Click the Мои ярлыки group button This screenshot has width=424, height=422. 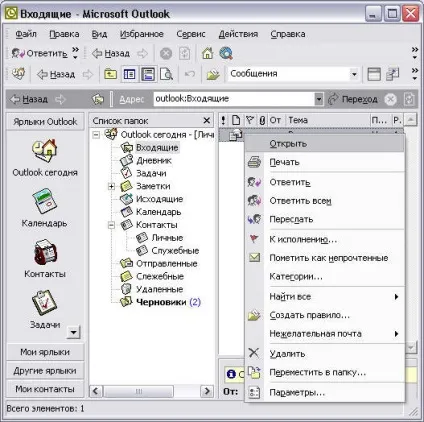click(x=45, y=352)
